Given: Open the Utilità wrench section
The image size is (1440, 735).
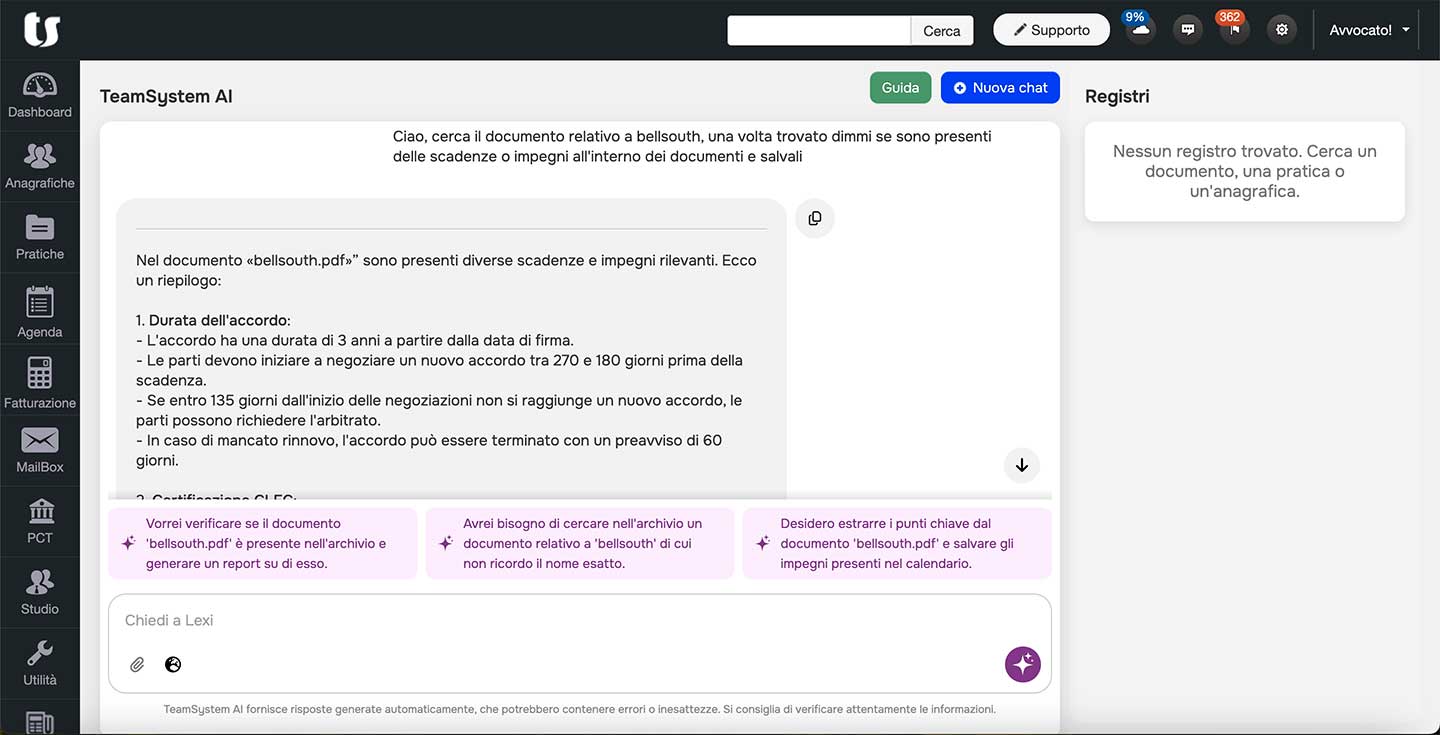Looking at the screenshot, I should pyautogui.click(x=40, y=664).
